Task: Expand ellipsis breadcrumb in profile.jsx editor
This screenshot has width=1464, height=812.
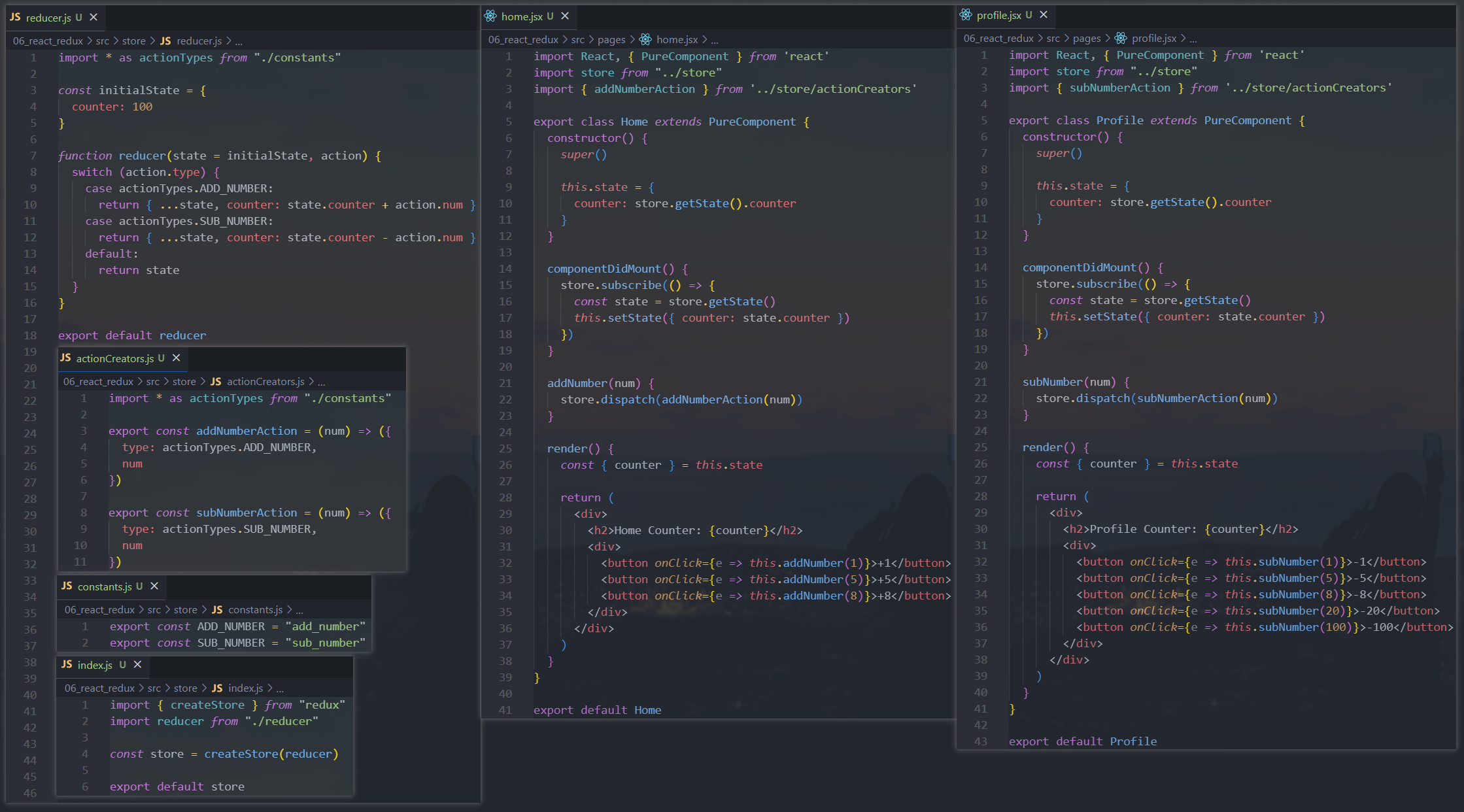Action: (x=1193, y=39)
